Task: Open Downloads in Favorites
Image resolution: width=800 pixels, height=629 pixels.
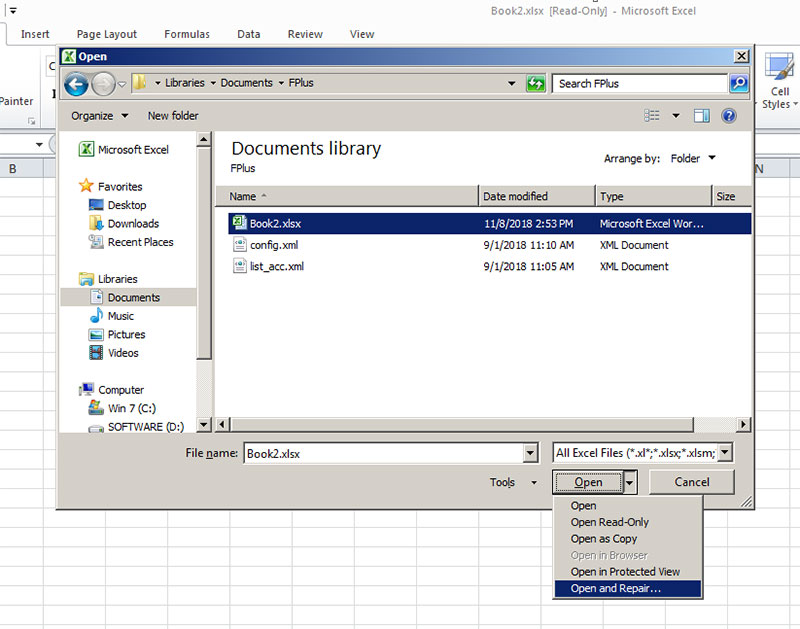Action: (x=123, y=223)
